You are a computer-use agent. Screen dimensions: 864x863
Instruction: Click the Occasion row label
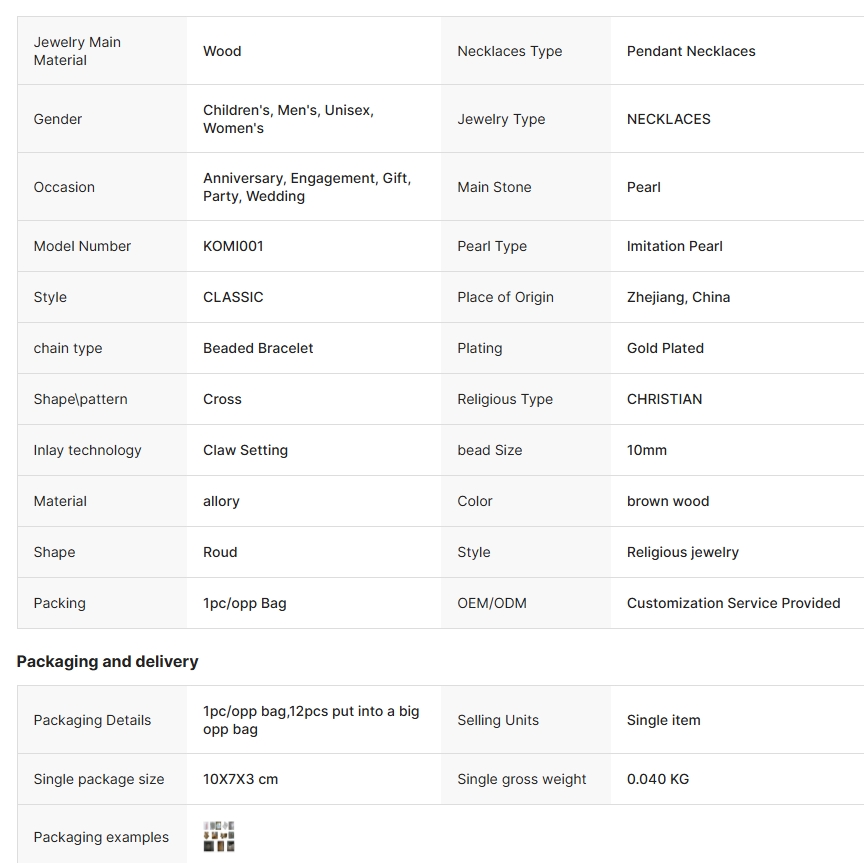coord(64,187)
